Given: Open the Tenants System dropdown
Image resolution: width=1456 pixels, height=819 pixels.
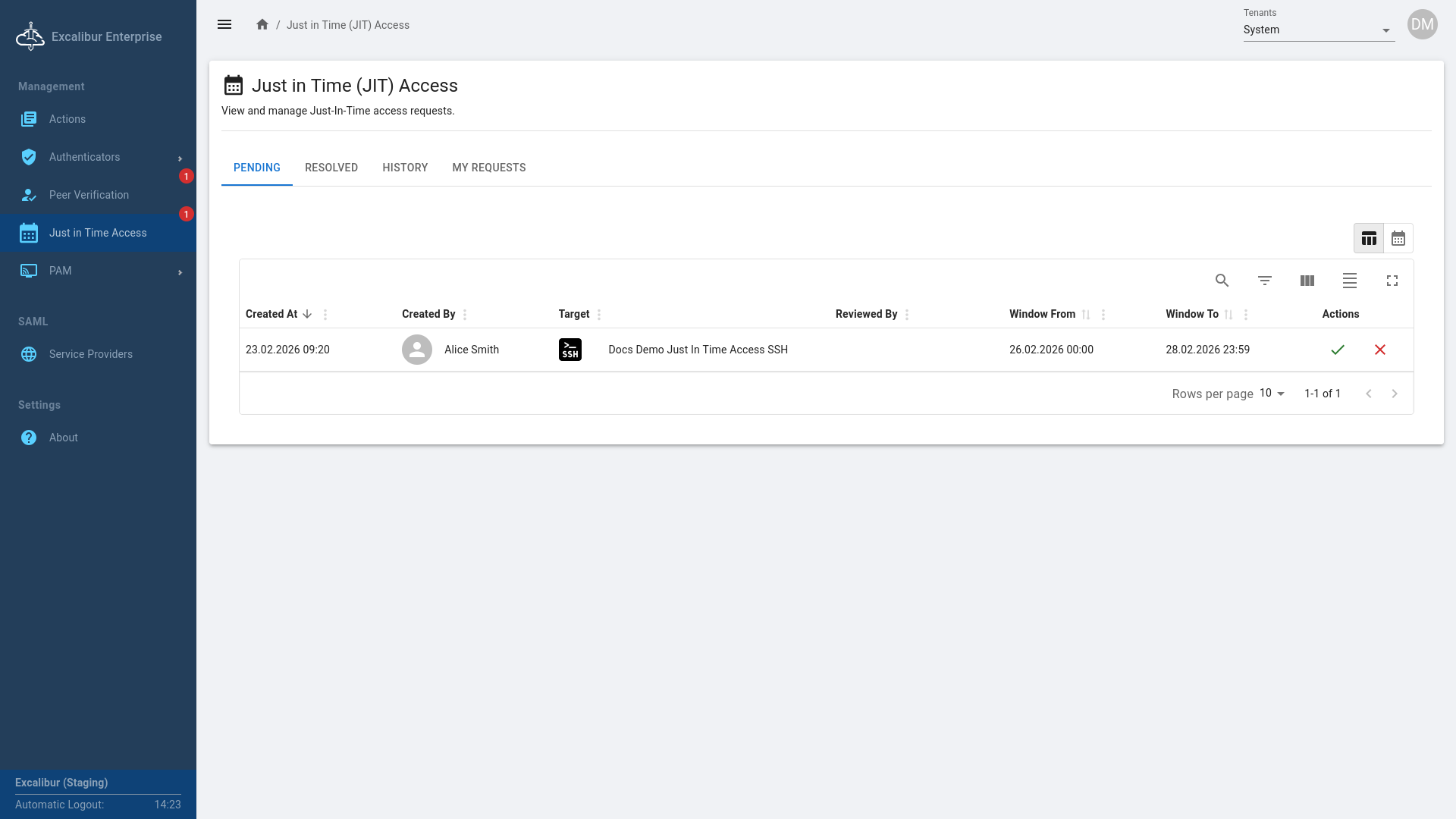Looking at the screenshot, I should [1318, 30].
